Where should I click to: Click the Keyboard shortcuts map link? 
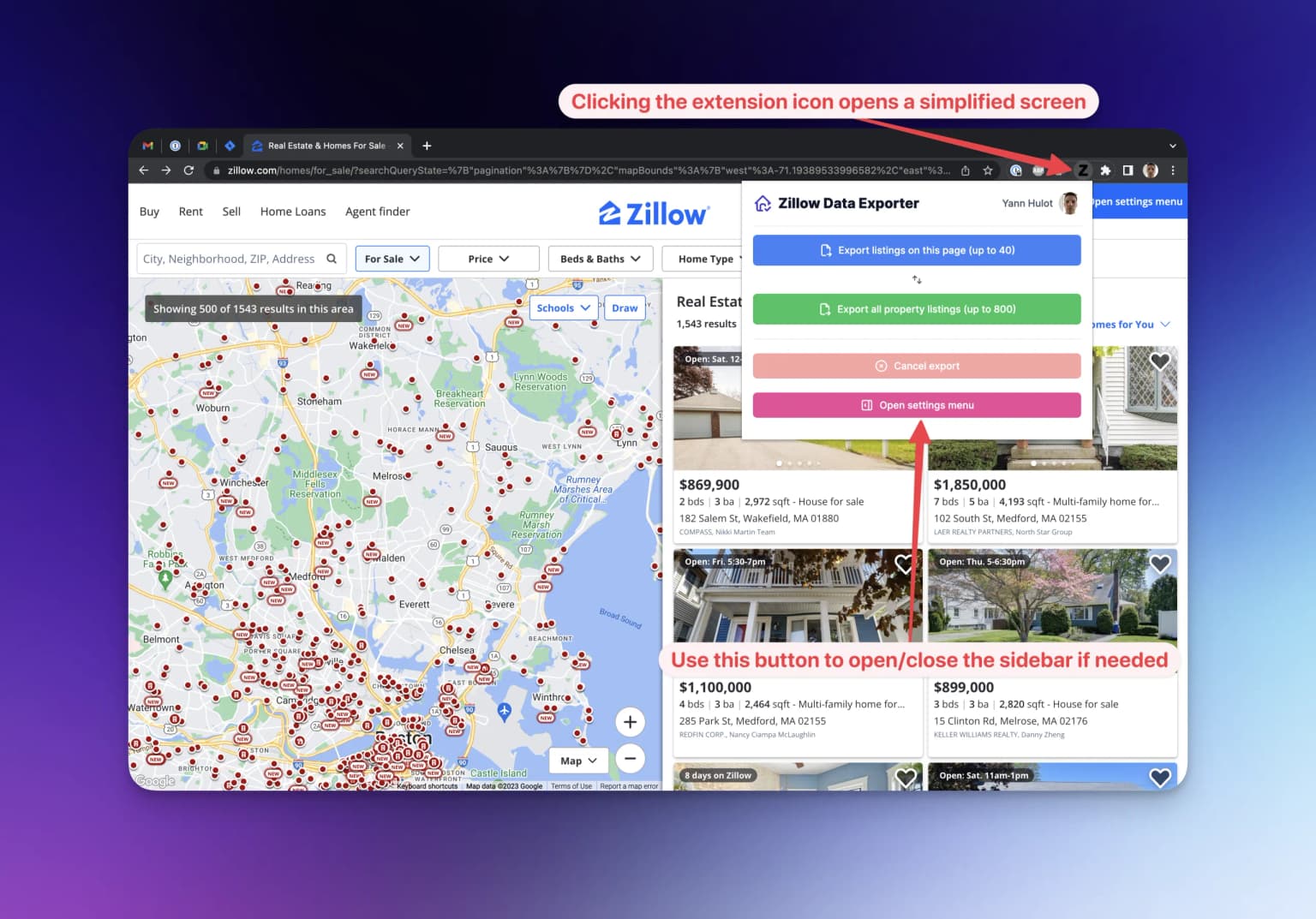(428, 786)
